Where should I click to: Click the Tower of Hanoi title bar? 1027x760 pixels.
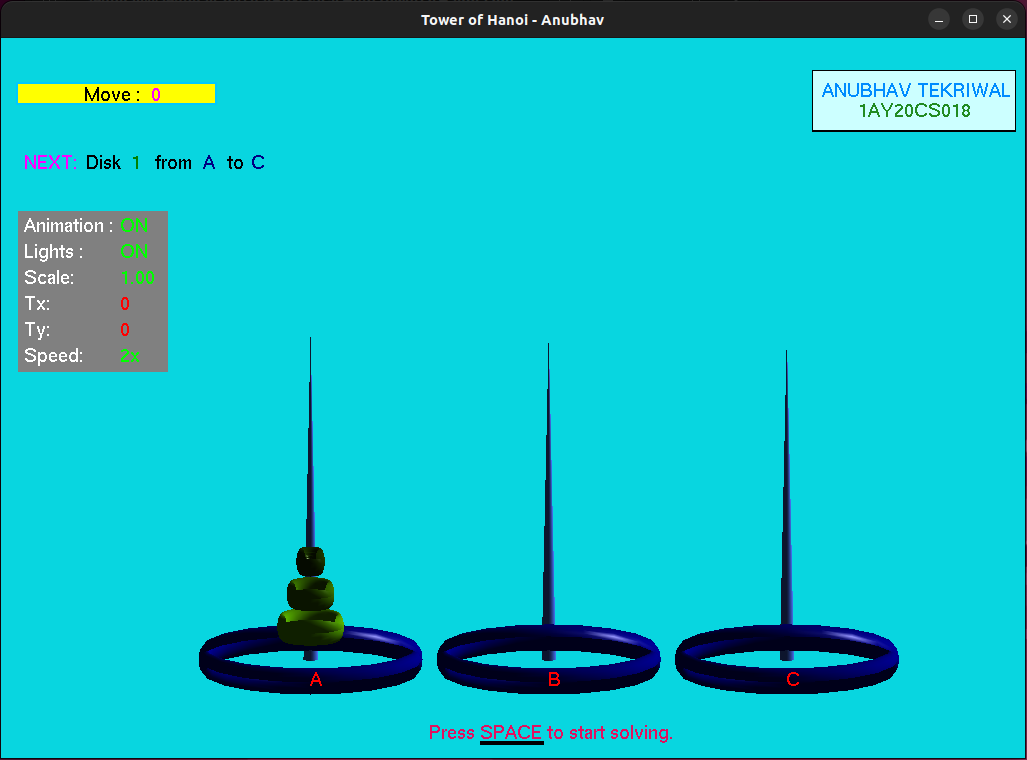coord(512,19)
